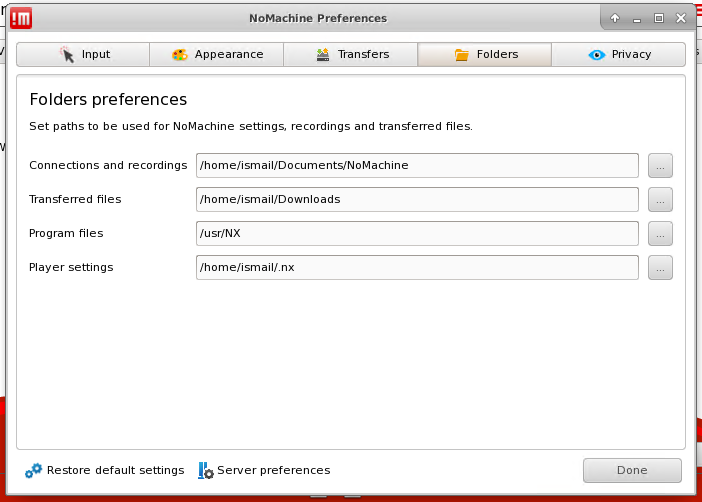Click the 'Player settings' label
The image size is (702, 502).
tap(71, 267)
